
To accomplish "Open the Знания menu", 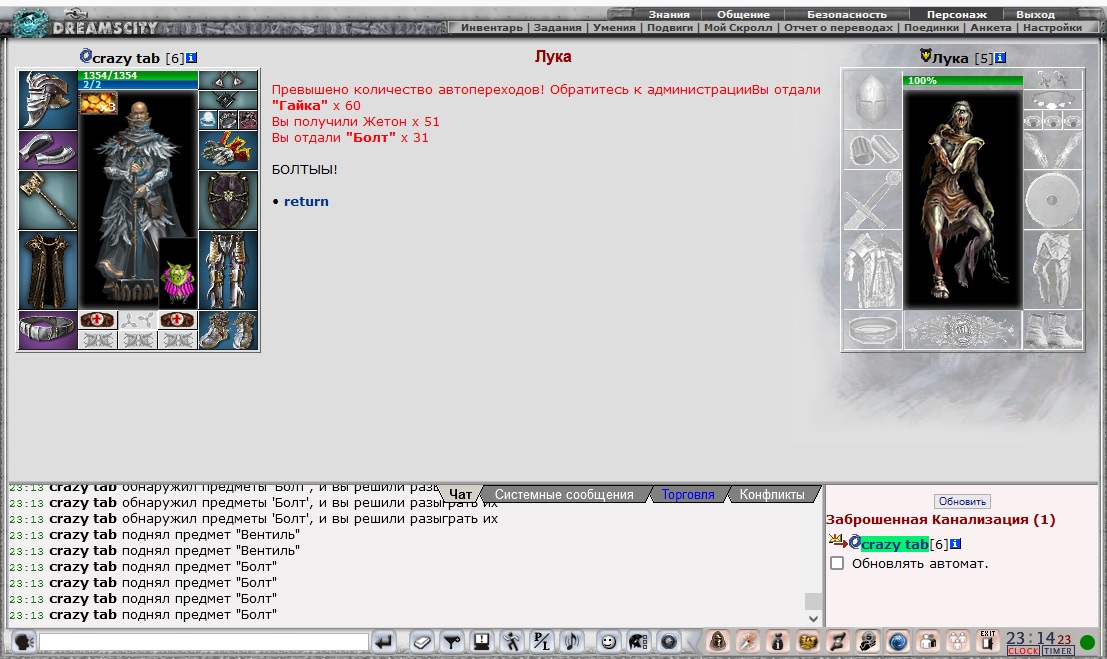I will click(669, 14).
